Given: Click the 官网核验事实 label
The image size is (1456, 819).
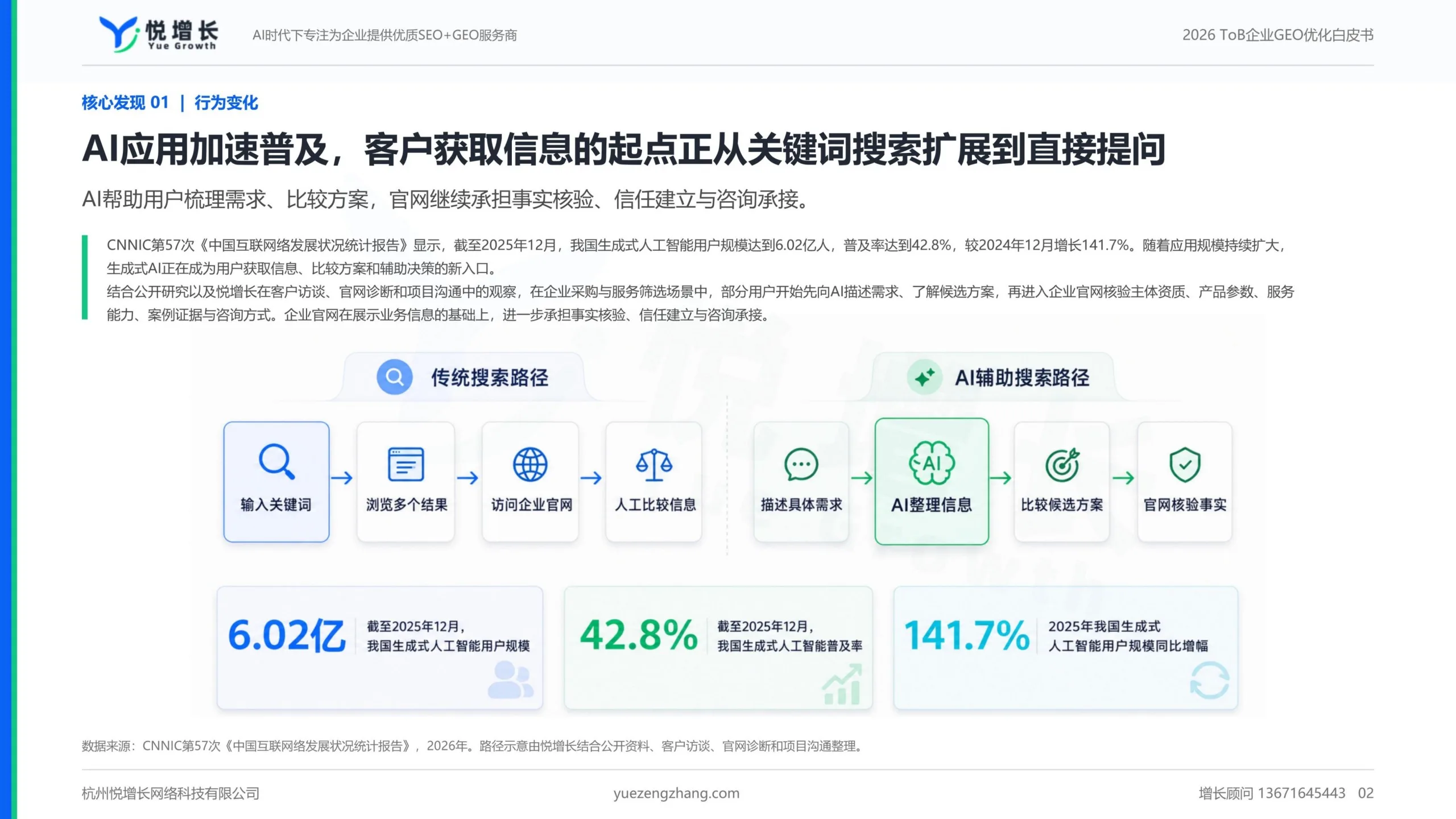Looking at the screenshot, I should [x=1185, y=504].
